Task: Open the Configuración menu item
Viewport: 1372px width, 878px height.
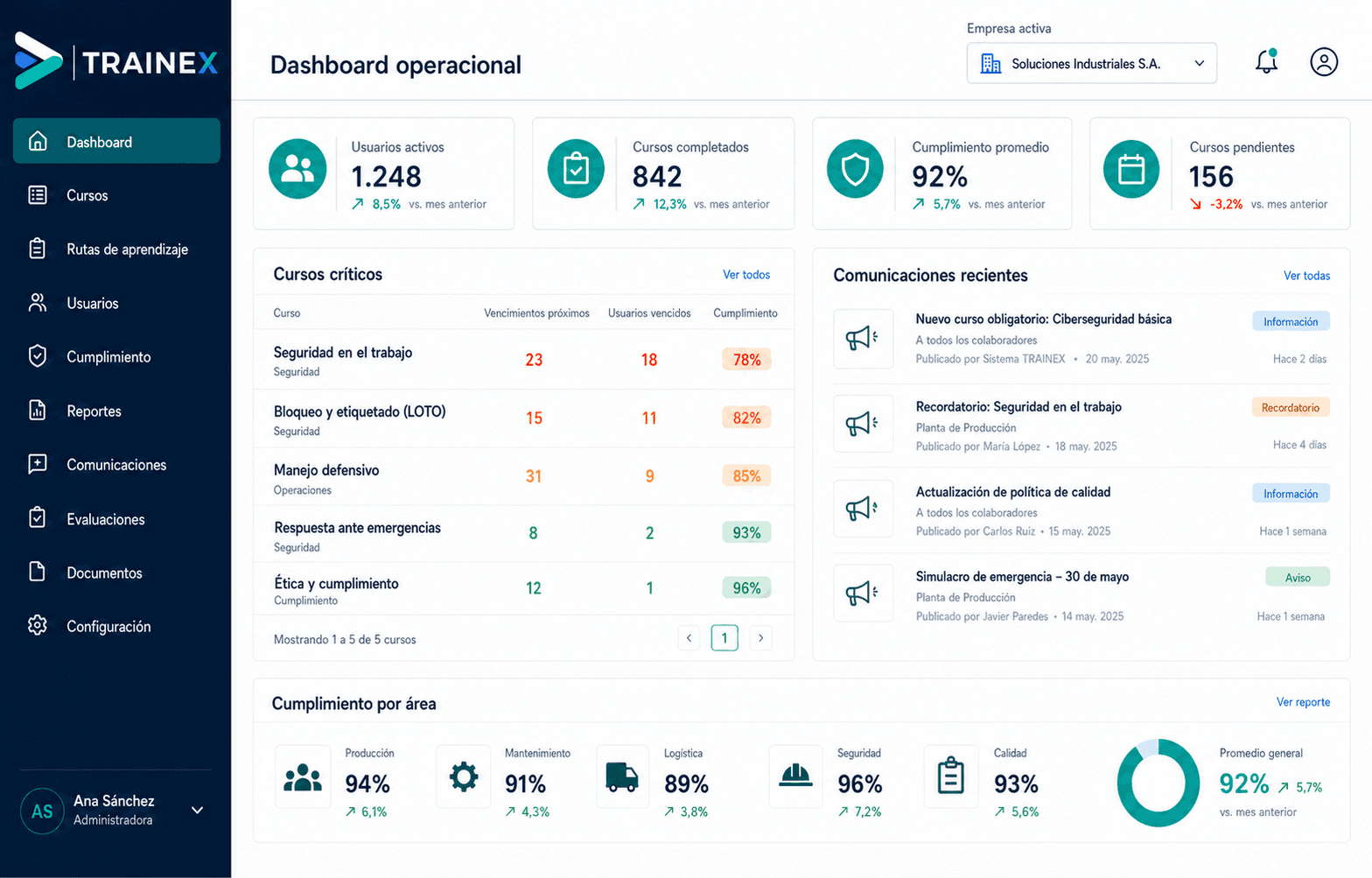Action: 116,626
